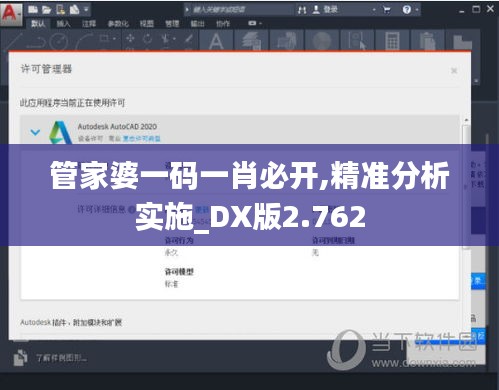Expand the quick access toolbar dropdown arrow

86,10
